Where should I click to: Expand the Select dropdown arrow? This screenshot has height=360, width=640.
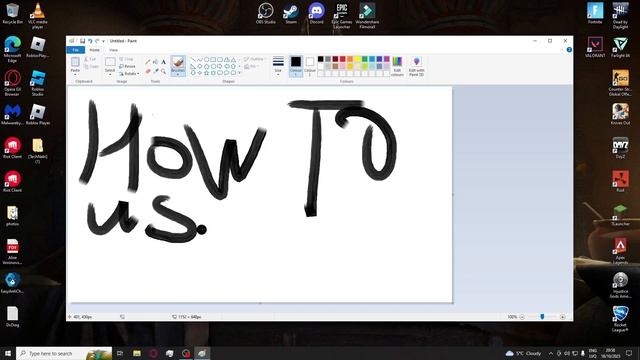pos(110,74)
